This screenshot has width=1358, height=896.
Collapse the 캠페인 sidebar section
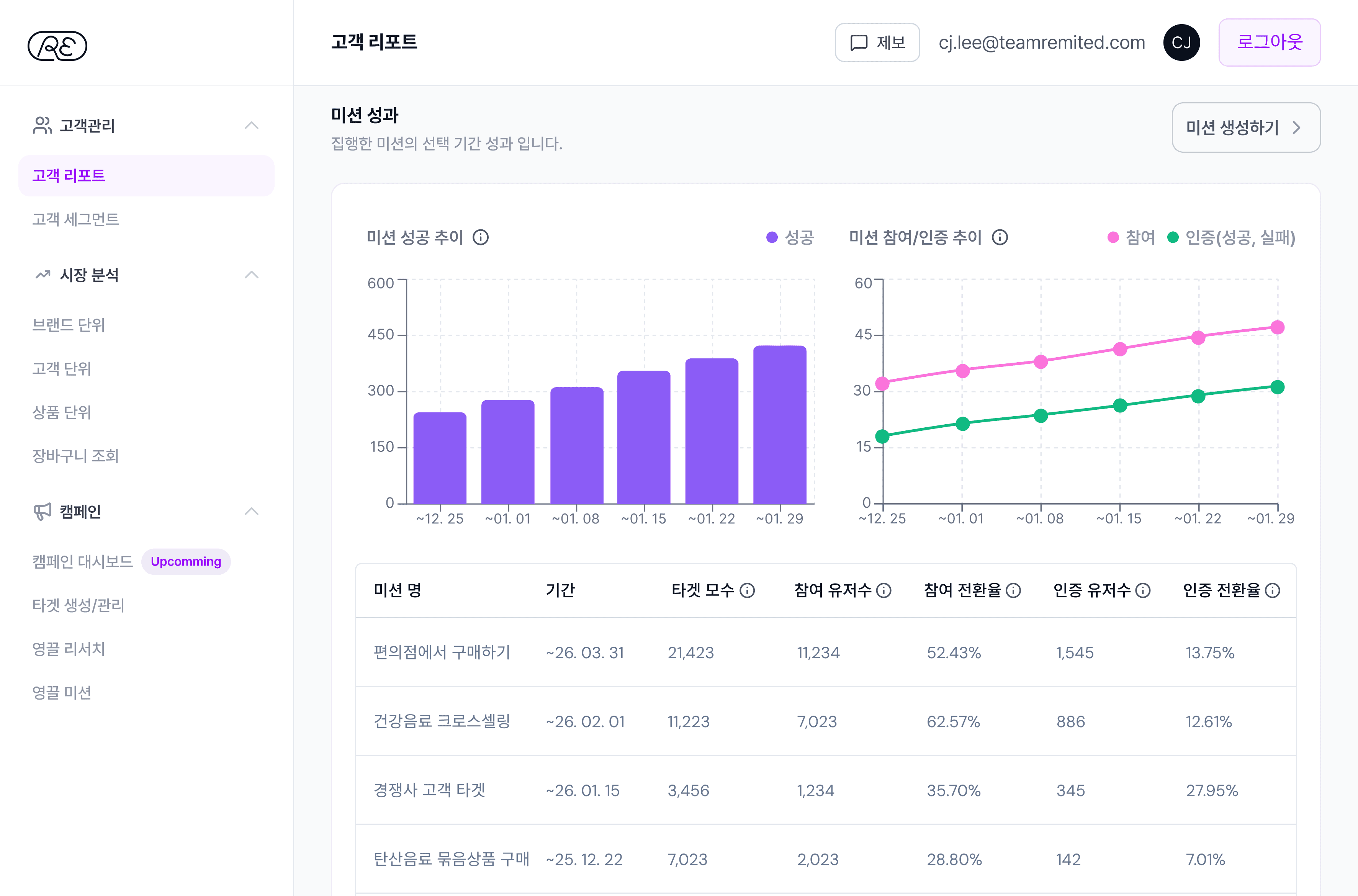click(252, 512)
